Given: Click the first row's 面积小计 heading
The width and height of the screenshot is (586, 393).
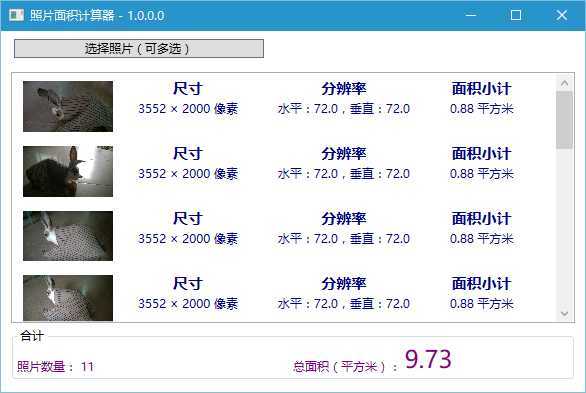Looking at the screenshot, I should point(481,89).
